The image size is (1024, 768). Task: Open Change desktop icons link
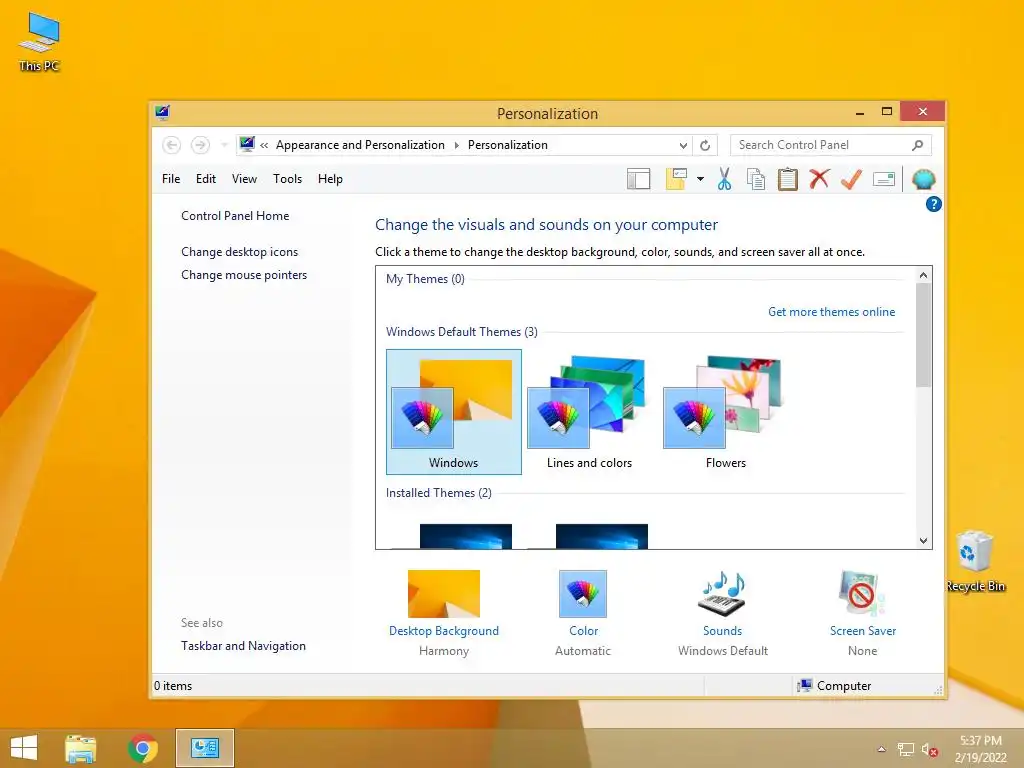pos(240,252)
